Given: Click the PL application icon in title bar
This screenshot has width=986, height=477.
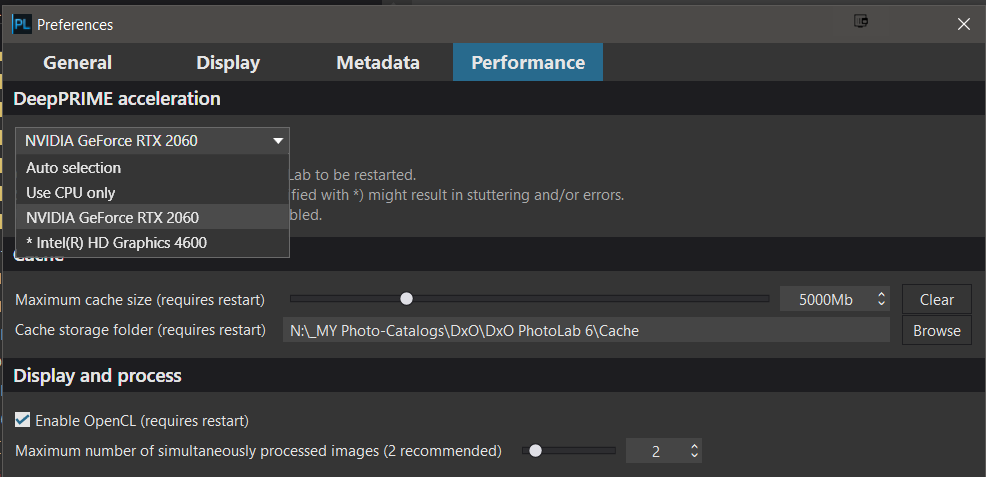Looking at the screenshot, I should point(22,25).
